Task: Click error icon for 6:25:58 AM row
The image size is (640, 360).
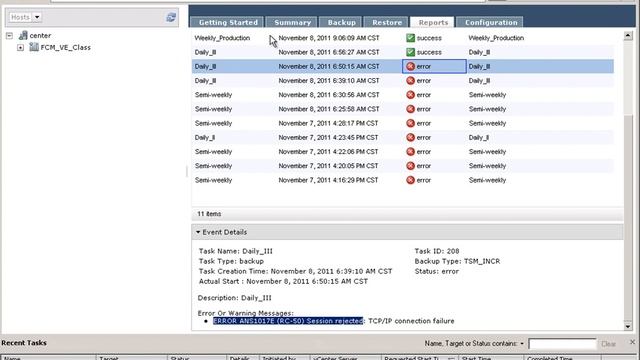Action: coord(411,109)
